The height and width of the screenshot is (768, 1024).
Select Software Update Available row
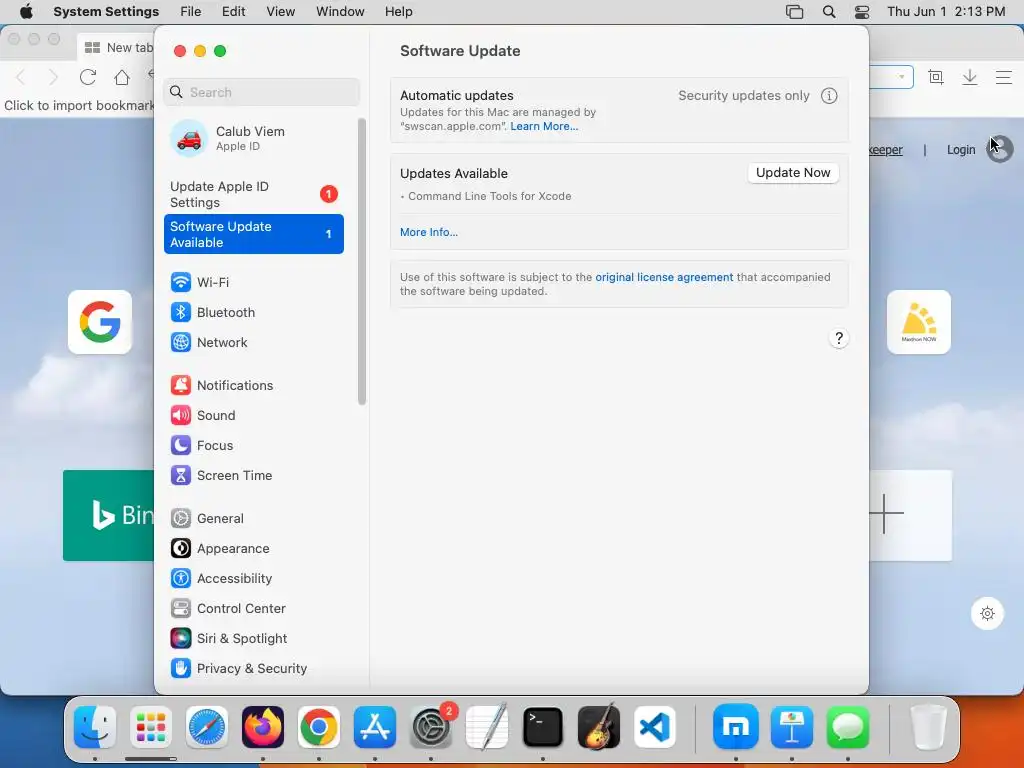253,234
